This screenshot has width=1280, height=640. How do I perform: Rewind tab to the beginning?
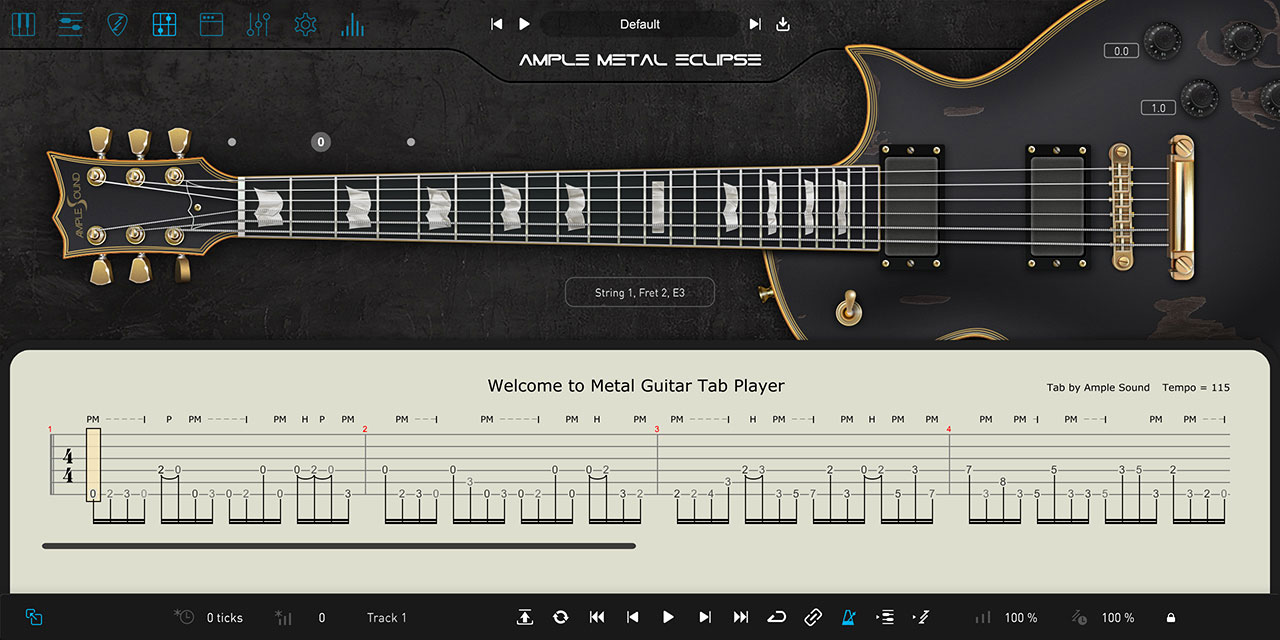pyautogui.click(x=597, y=617)
